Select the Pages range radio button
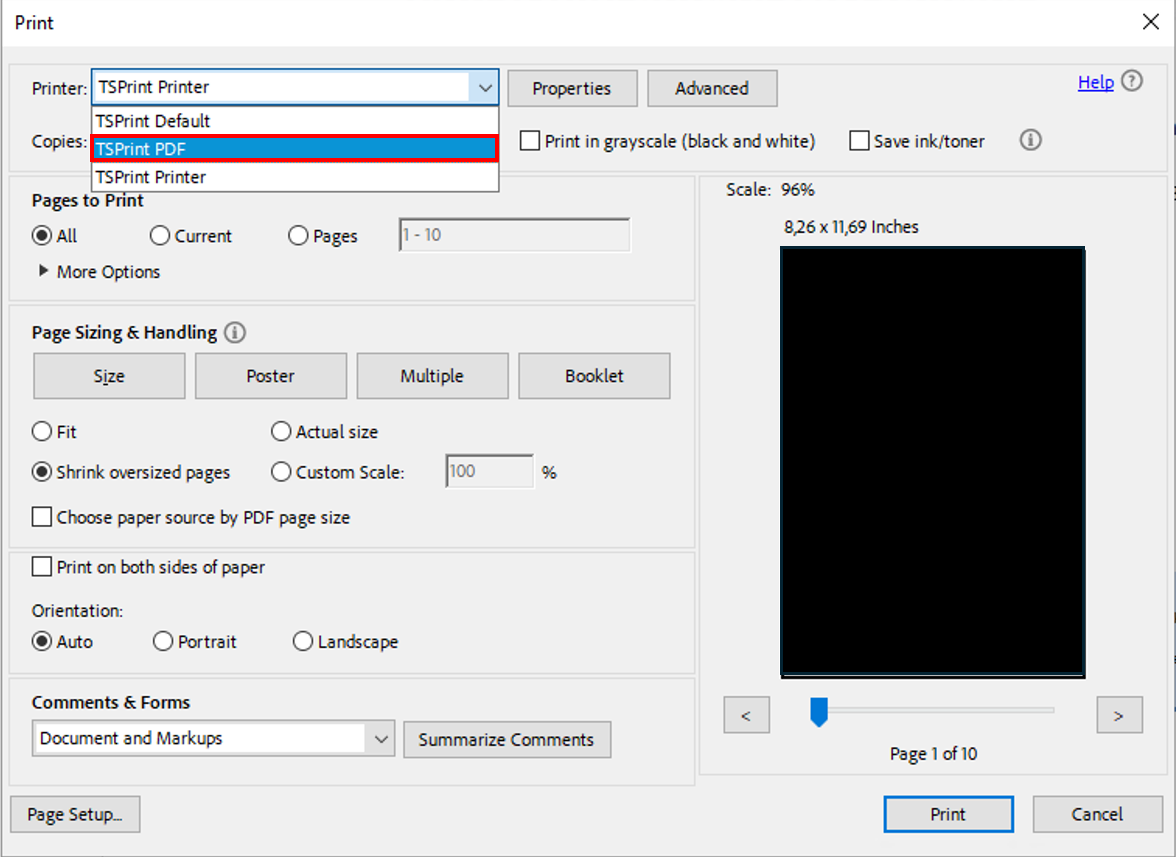Image resolution: width=1176 pixels, height=857 pixels. coord(298,235)
